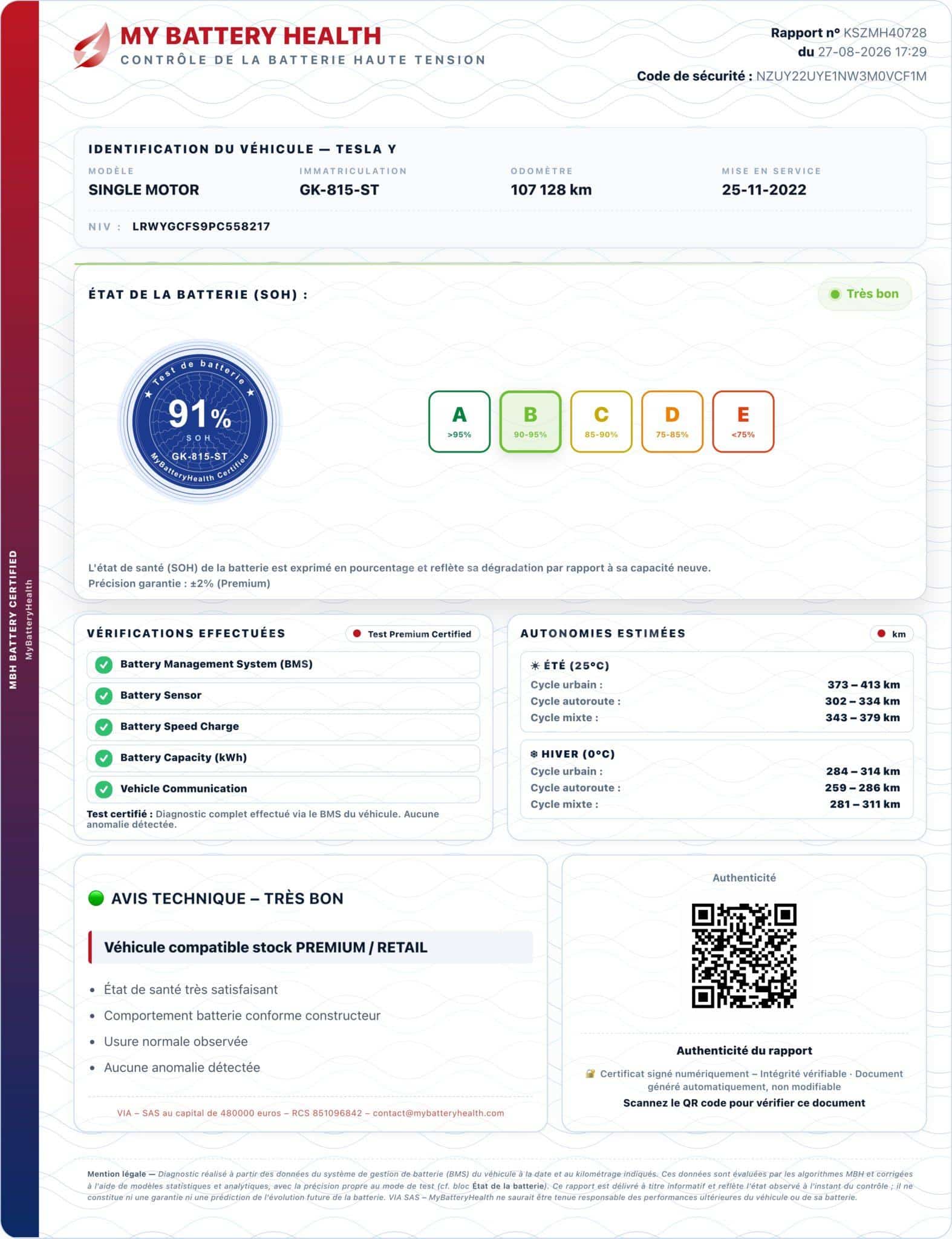
Task: Select the grade D 75-85% box
Action: pyautogui.click(x=672, y=422)
